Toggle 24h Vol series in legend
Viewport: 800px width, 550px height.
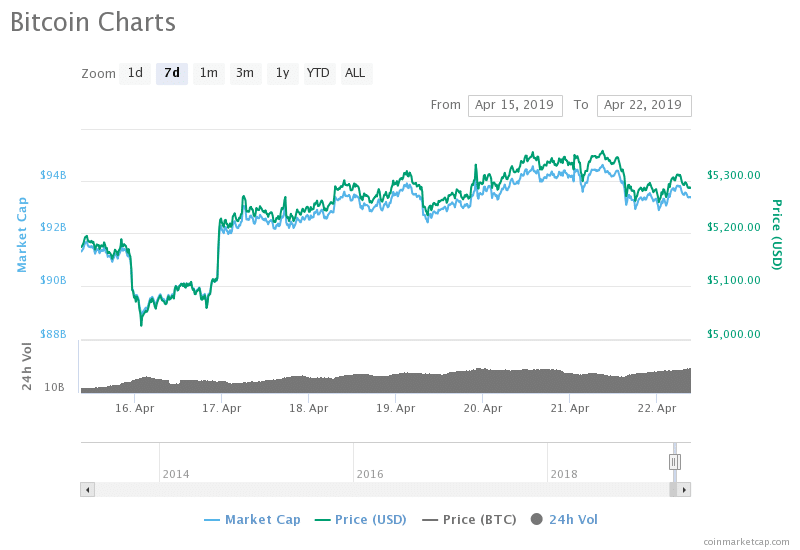(564, 520)
